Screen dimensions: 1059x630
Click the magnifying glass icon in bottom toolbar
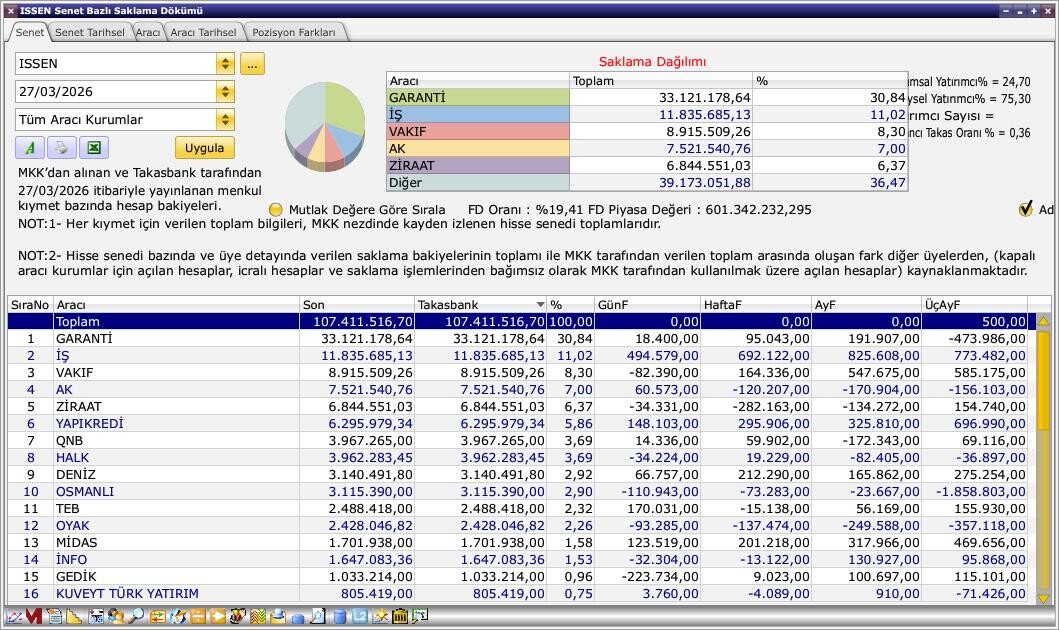(x=134, y=617)
